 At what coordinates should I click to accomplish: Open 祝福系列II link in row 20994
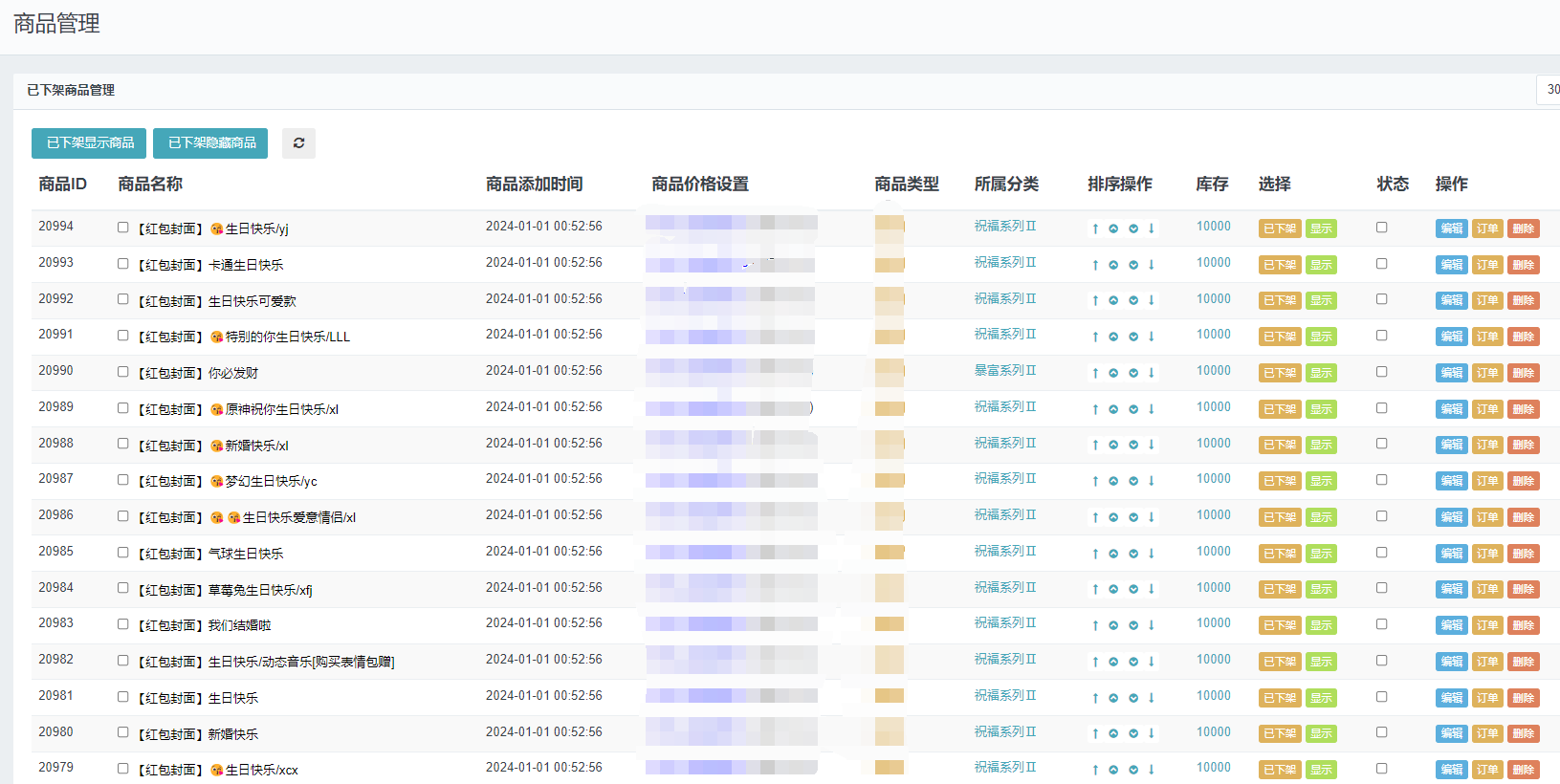(x=1005, y=227)
